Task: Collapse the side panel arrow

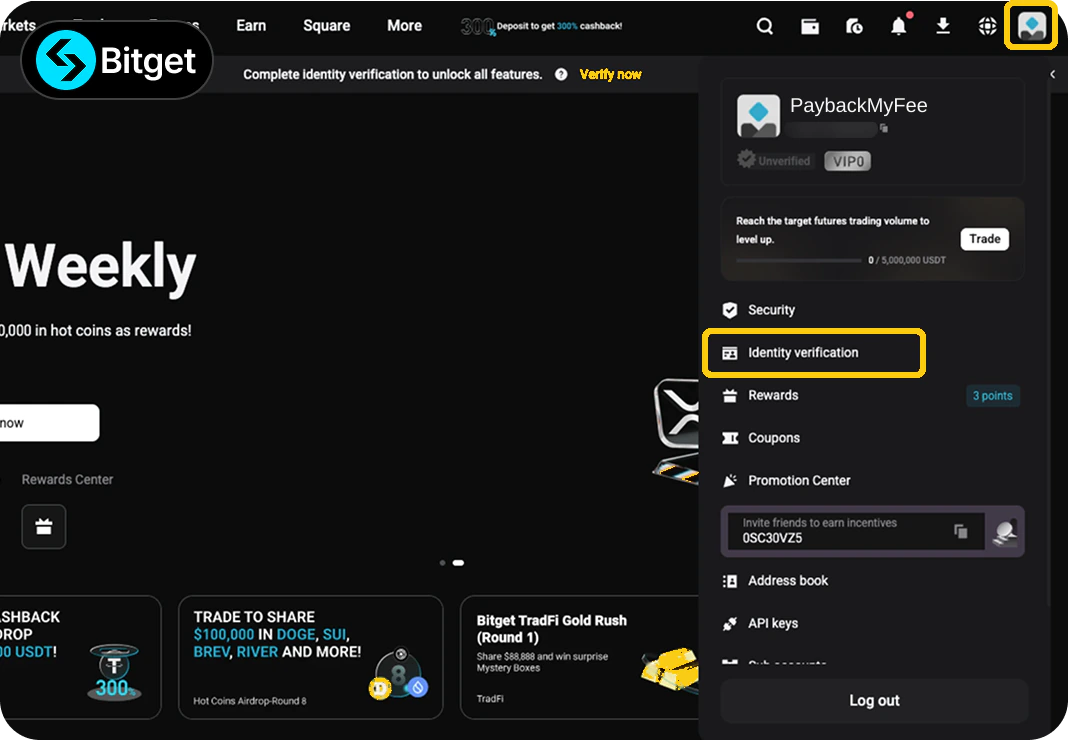Action: click(x=1053, y=74)
